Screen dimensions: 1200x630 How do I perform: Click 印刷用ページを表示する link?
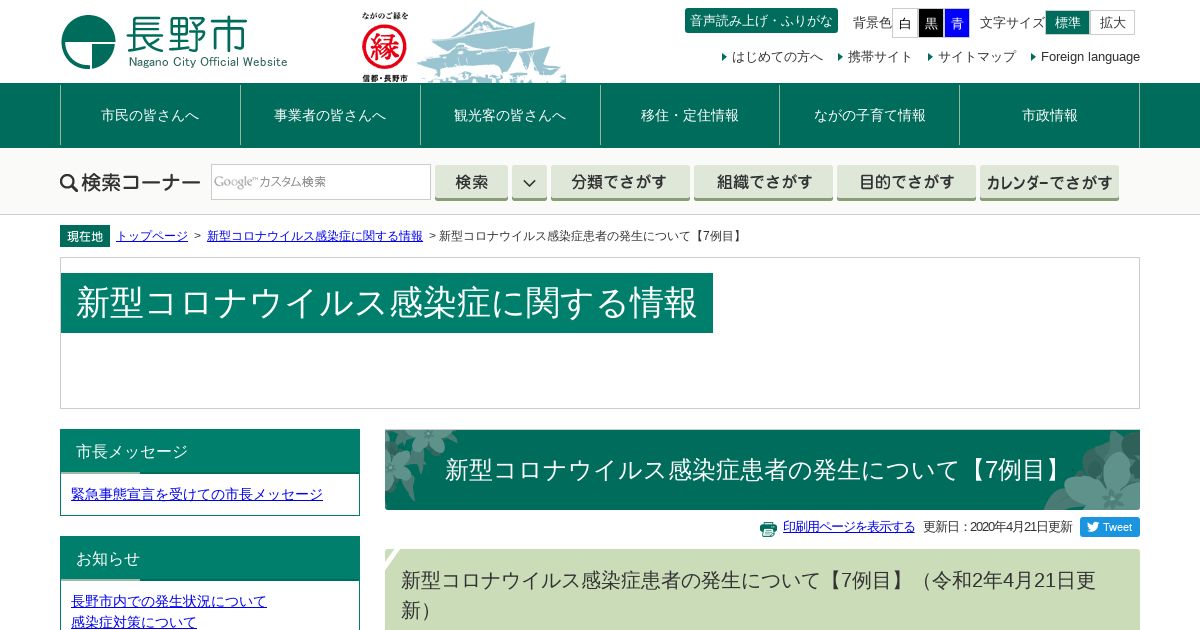point(849,527)
